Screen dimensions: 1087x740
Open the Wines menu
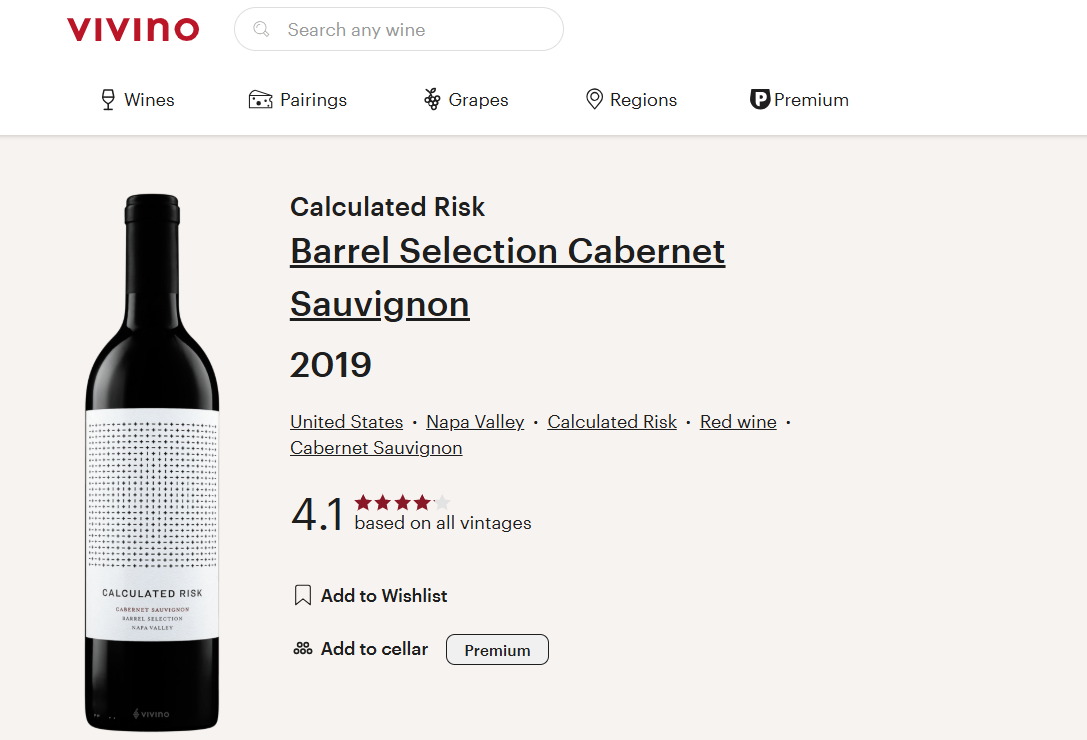point(149,100)
